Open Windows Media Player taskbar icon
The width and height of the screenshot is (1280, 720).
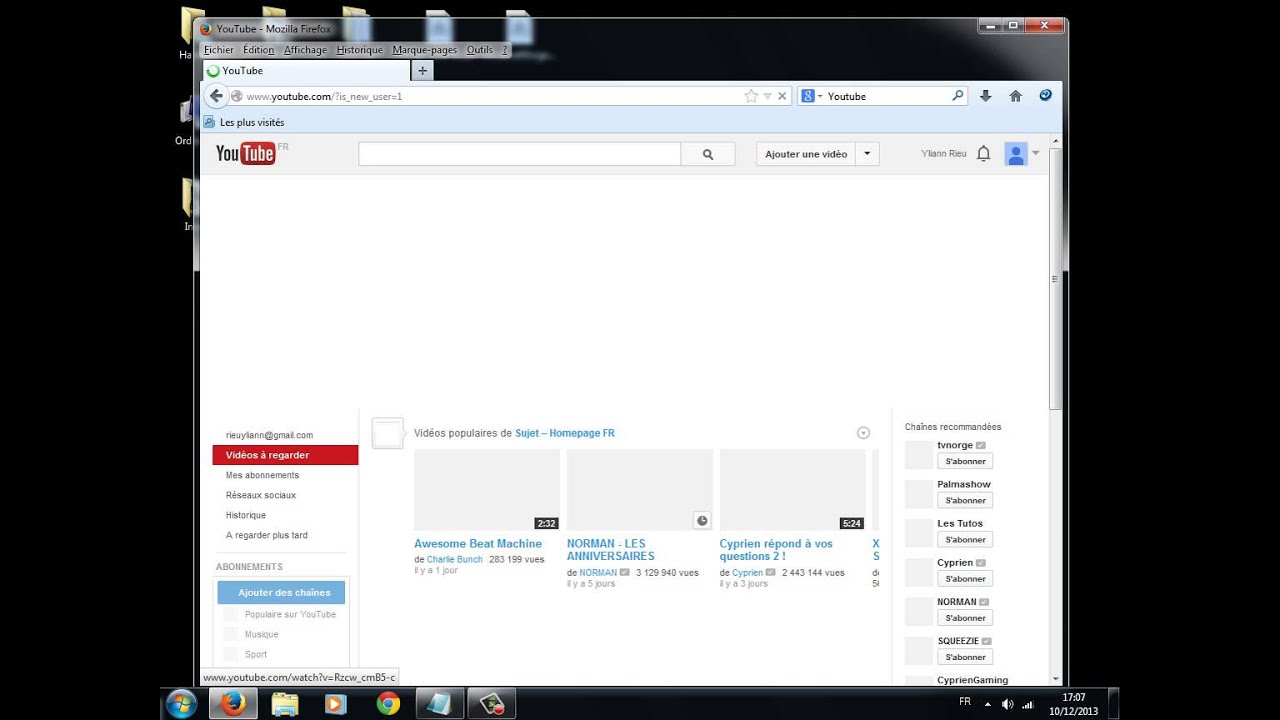335,703
